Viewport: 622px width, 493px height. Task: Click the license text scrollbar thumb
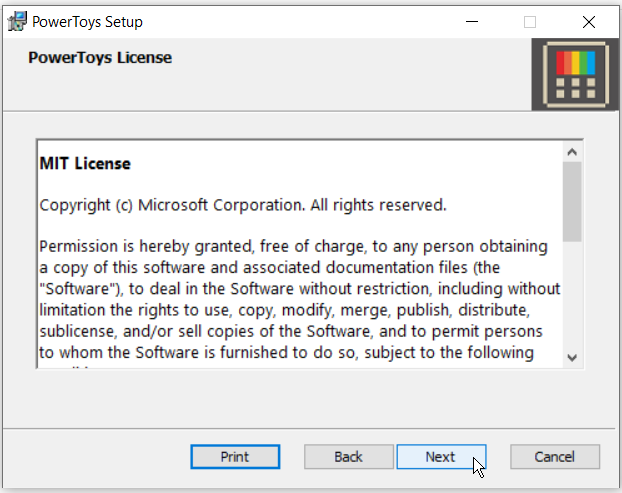coord(572,201)
